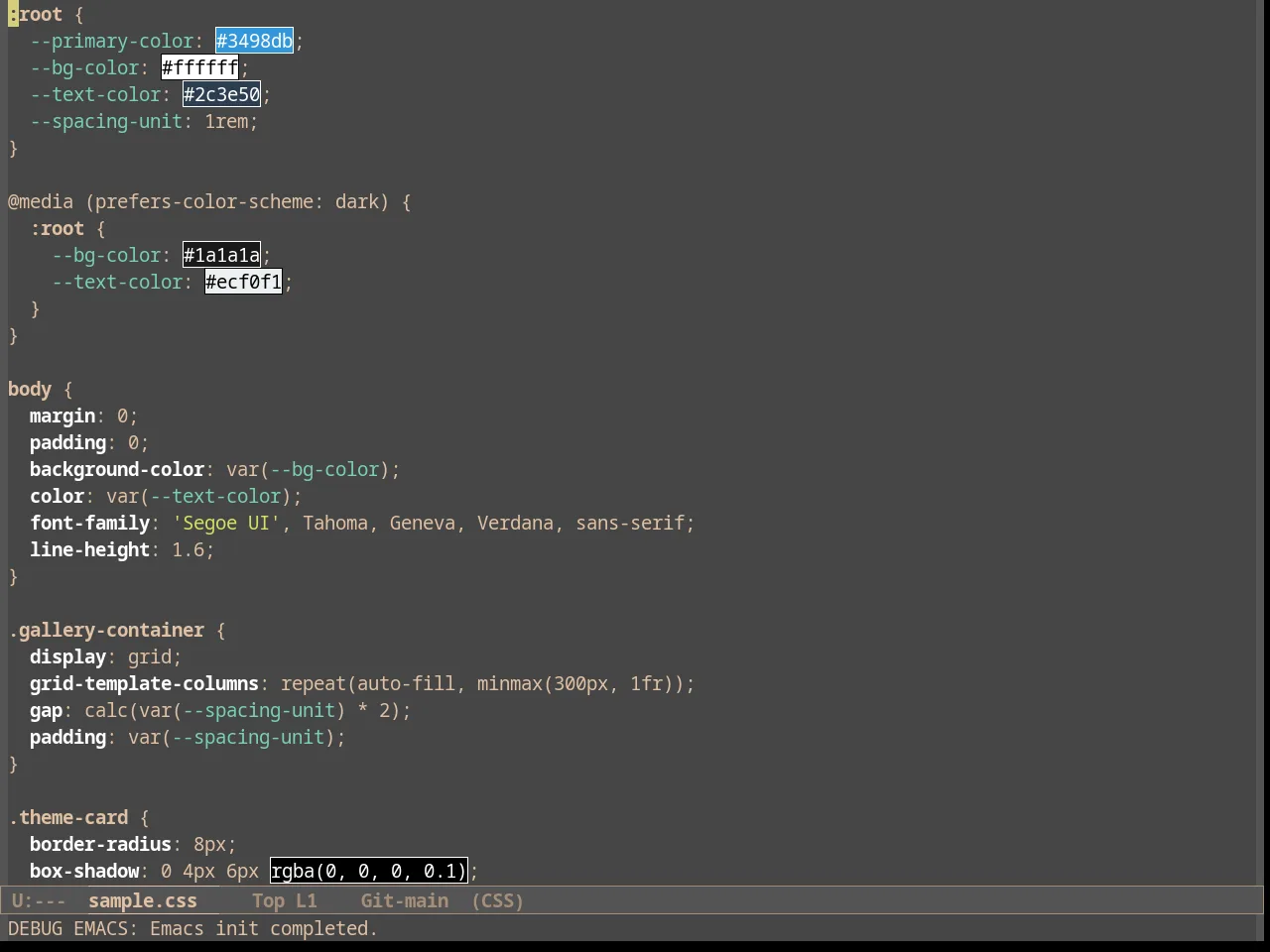Click the #ecf0f1 color value
The width and height of the screenshot is (1270, 952).
click(243, 282)
